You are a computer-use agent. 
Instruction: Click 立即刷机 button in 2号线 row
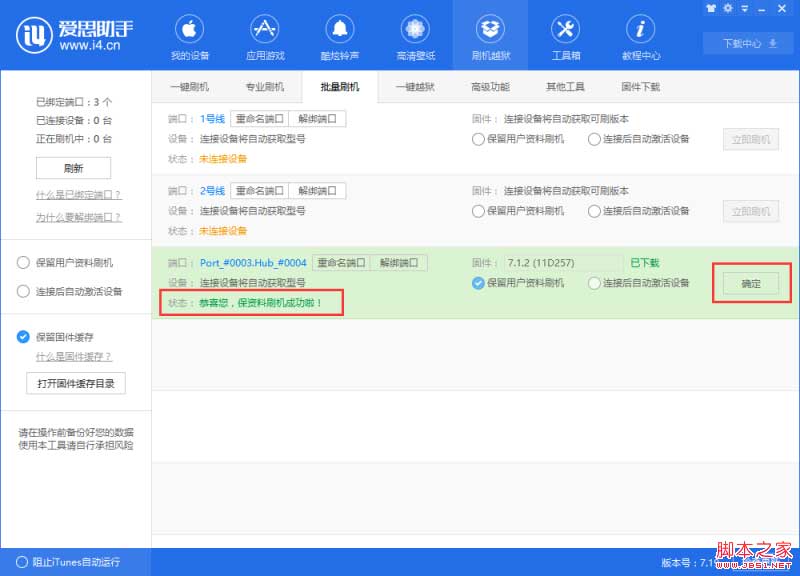751,211
